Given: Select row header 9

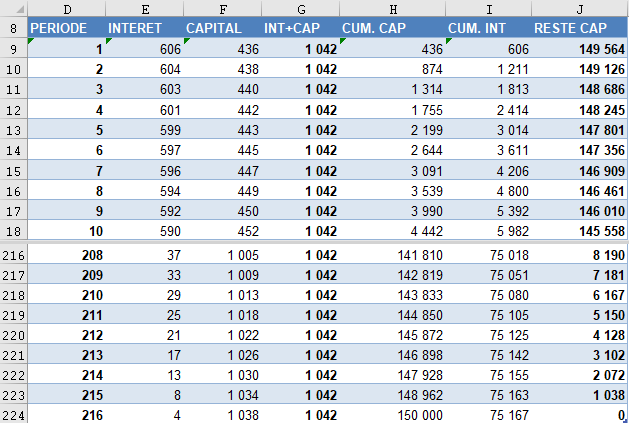Looking at the screenshot, I should tap(14, 49).
